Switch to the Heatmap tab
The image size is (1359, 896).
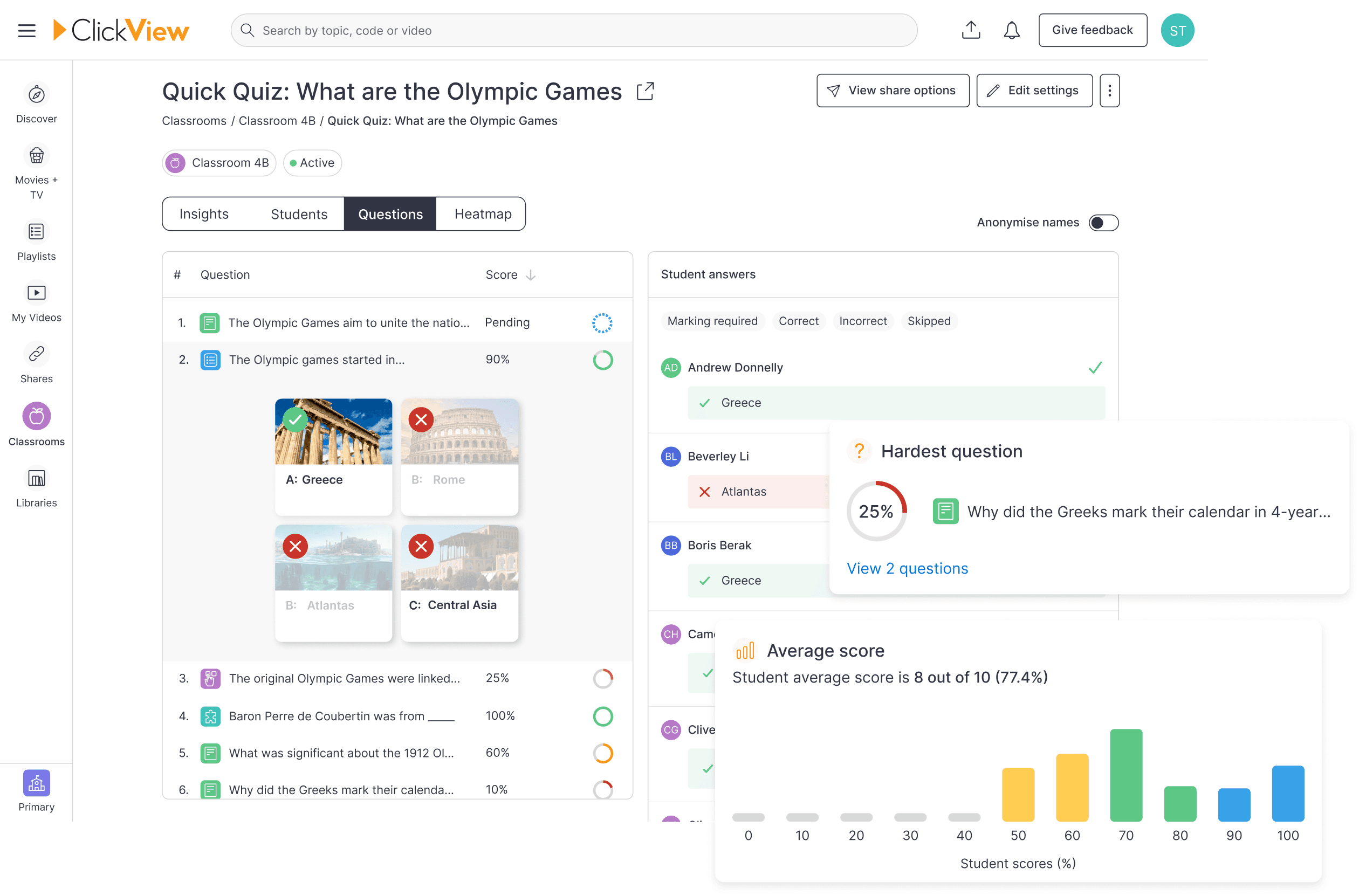tap(482, 213)
